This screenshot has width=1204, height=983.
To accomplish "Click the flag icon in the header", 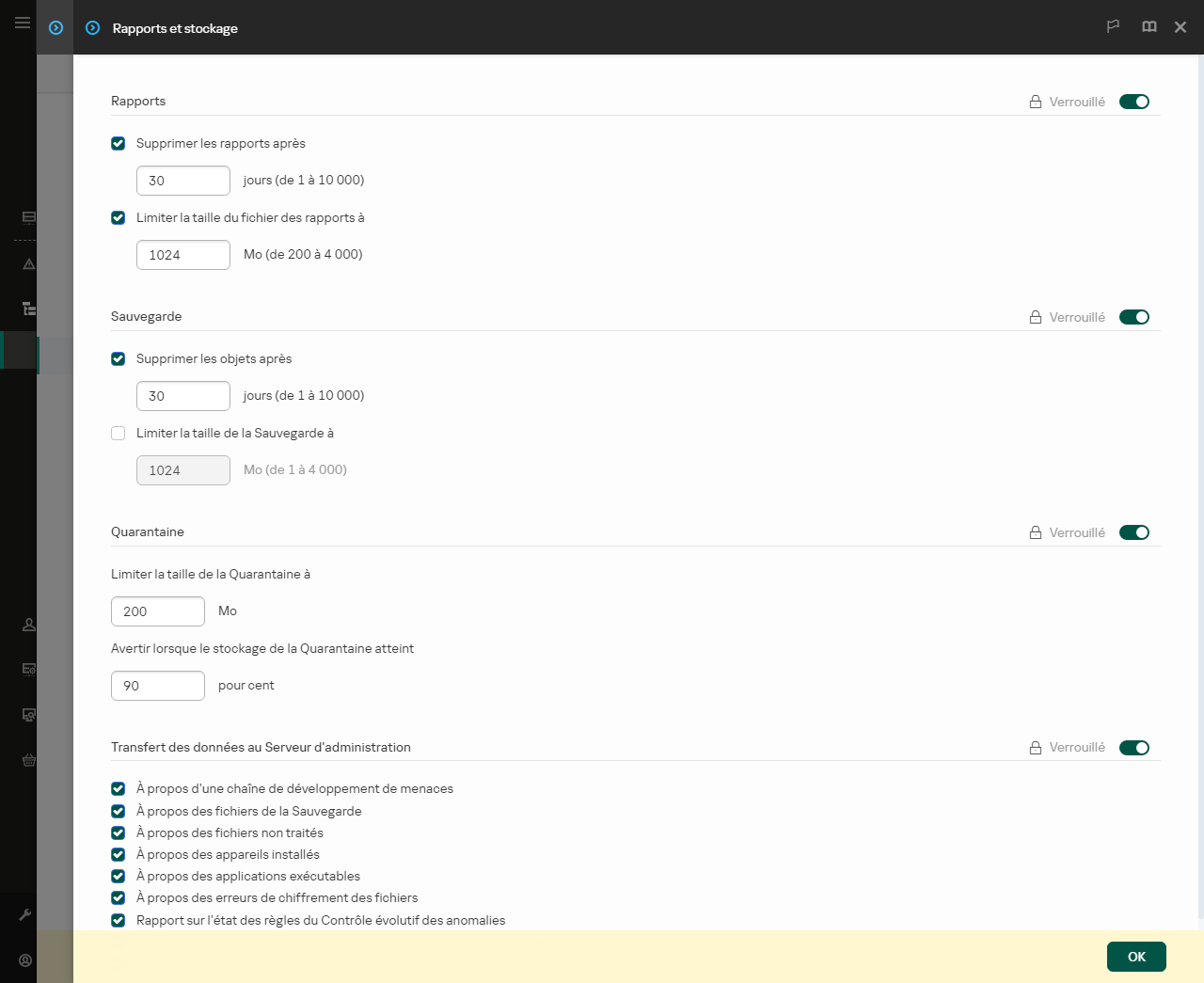I will [x=1113, y=27].
